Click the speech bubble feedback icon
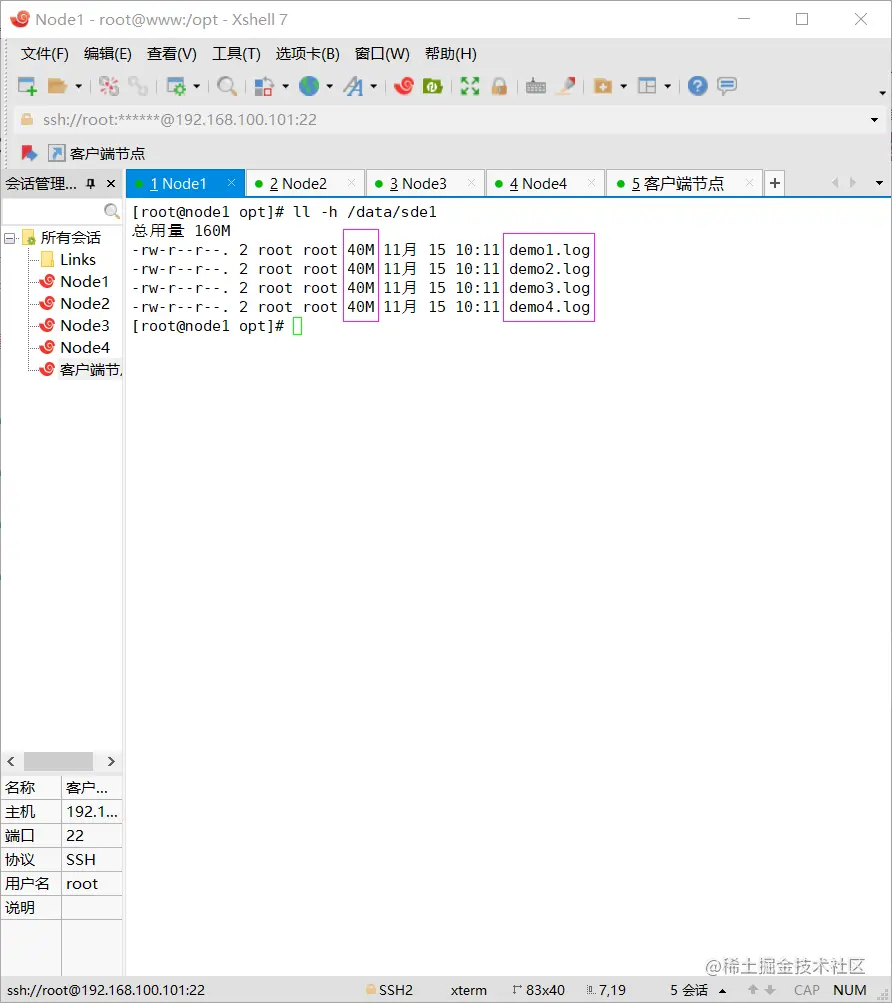This screenshot has width=892, height=1003. tap(727, 86)
